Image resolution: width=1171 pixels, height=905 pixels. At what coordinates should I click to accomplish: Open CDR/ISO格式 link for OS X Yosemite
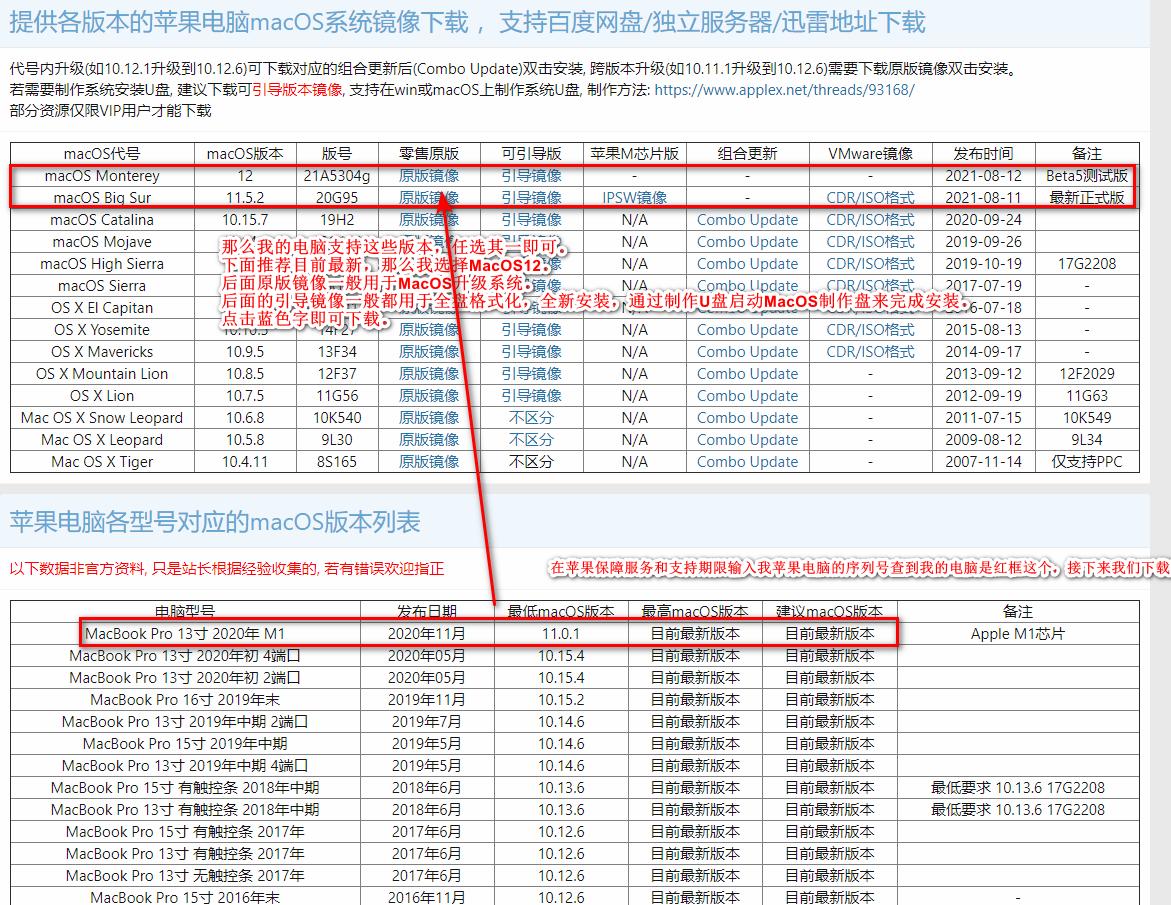click(x=870, y=329)
